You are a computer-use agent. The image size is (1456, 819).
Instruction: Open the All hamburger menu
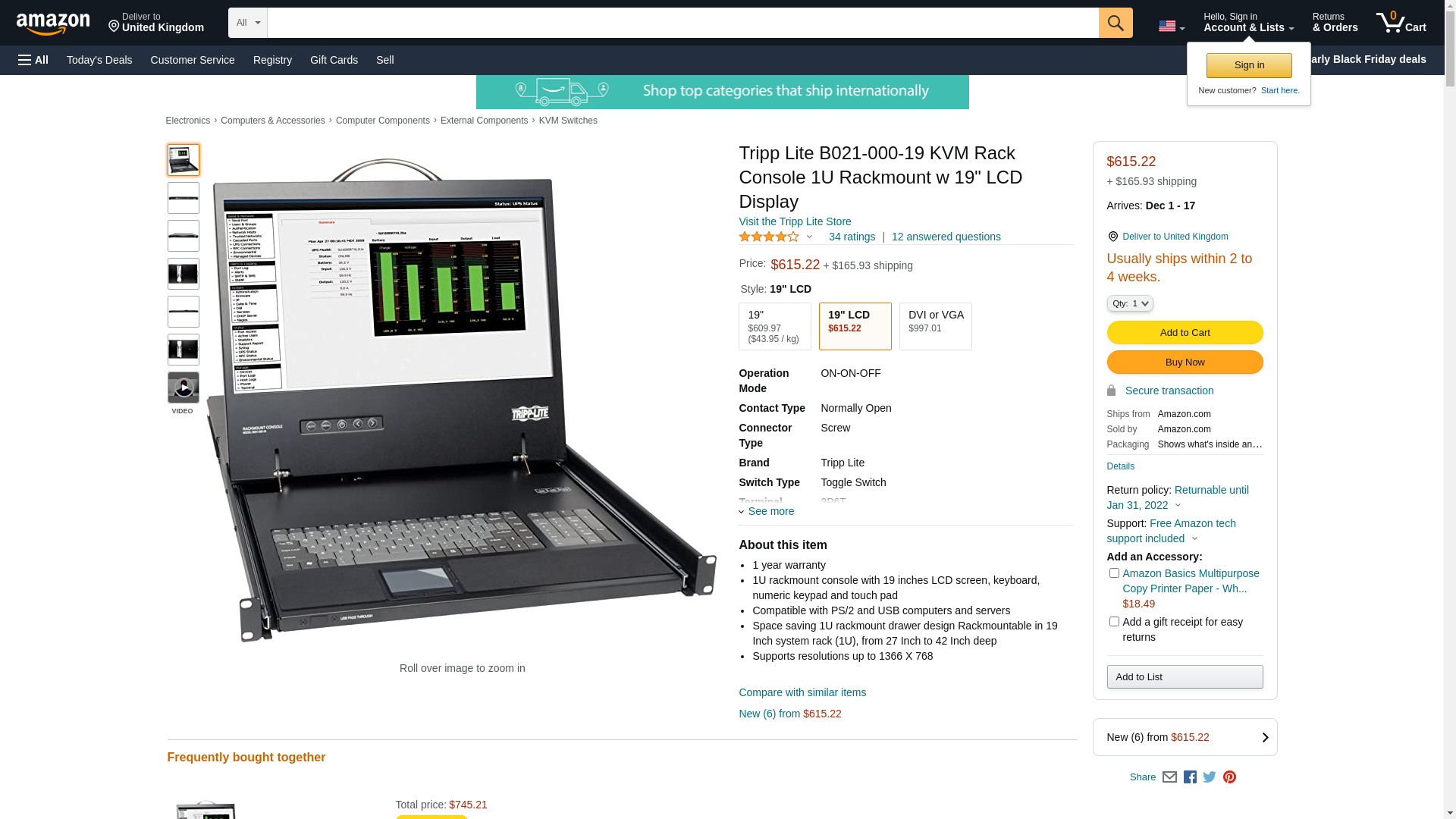click(33, 60)
